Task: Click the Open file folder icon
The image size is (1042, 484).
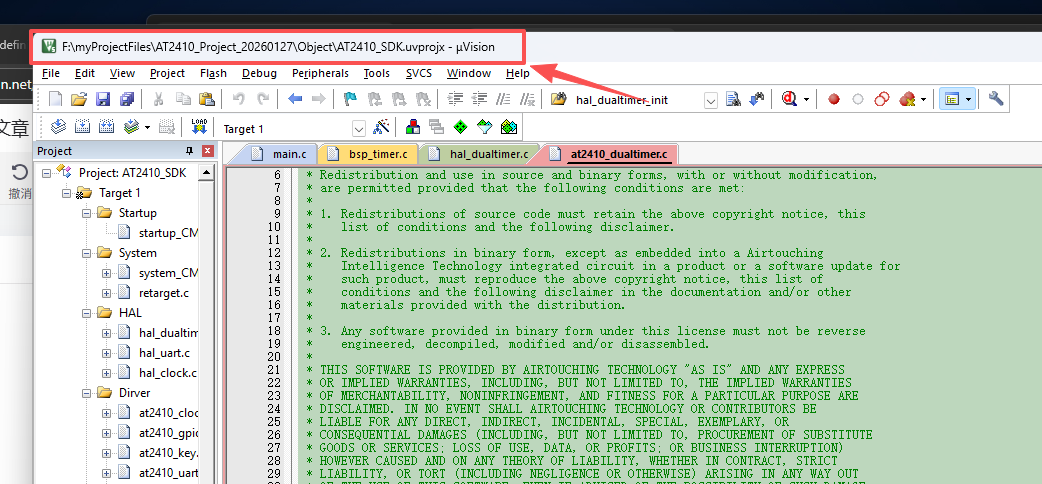Action: pos(79,99)
